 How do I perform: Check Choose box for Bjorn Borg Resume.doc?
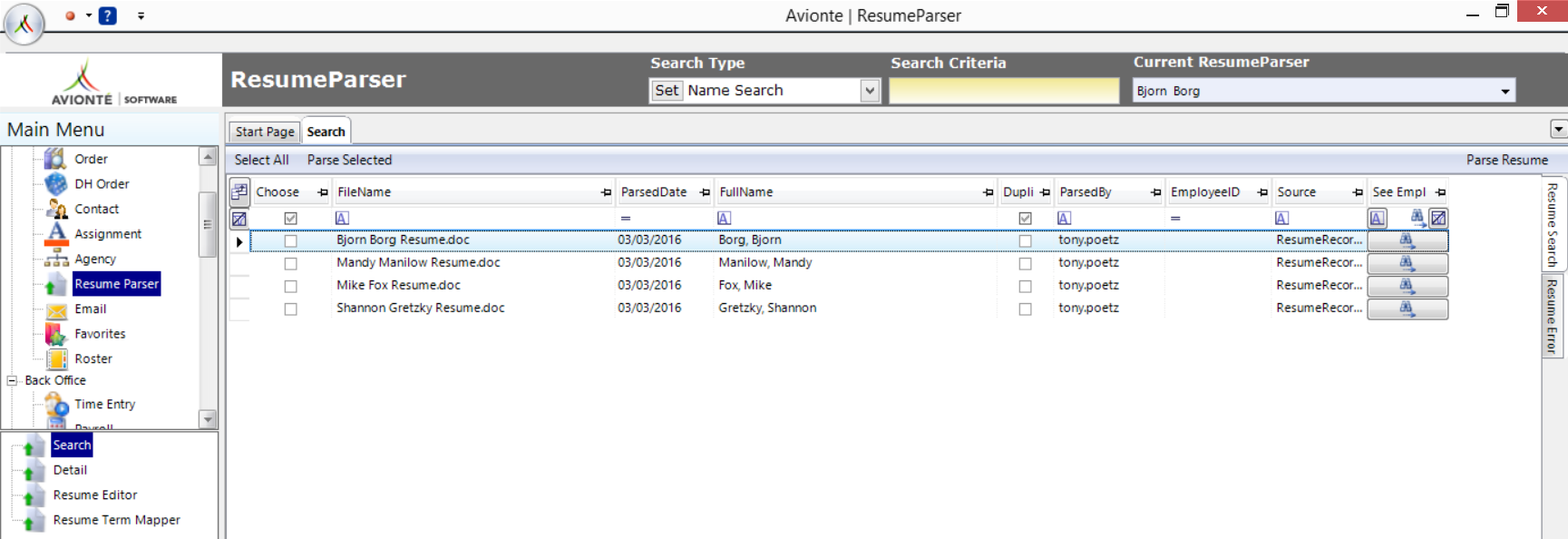click(x=290, y=241)
